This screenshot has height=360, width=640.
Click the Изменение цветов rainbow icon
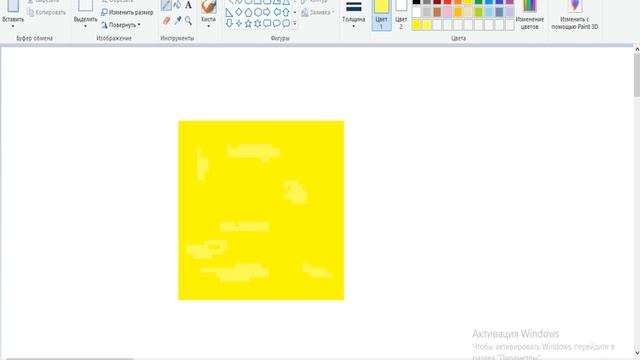point(529,6)
